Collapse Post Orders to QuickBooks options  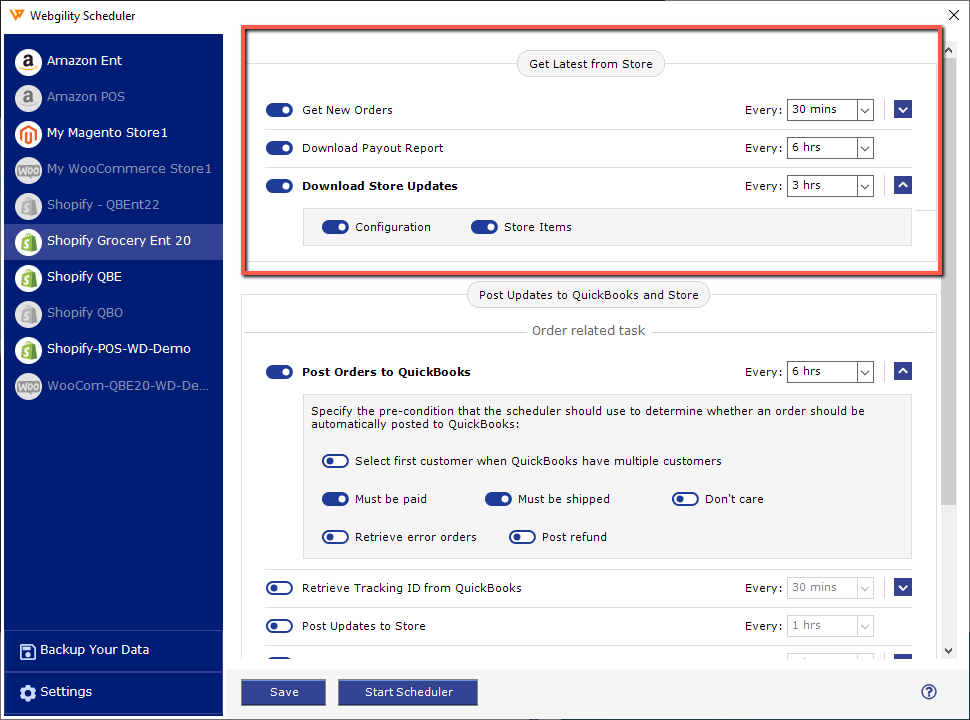(x=903, y=371)
